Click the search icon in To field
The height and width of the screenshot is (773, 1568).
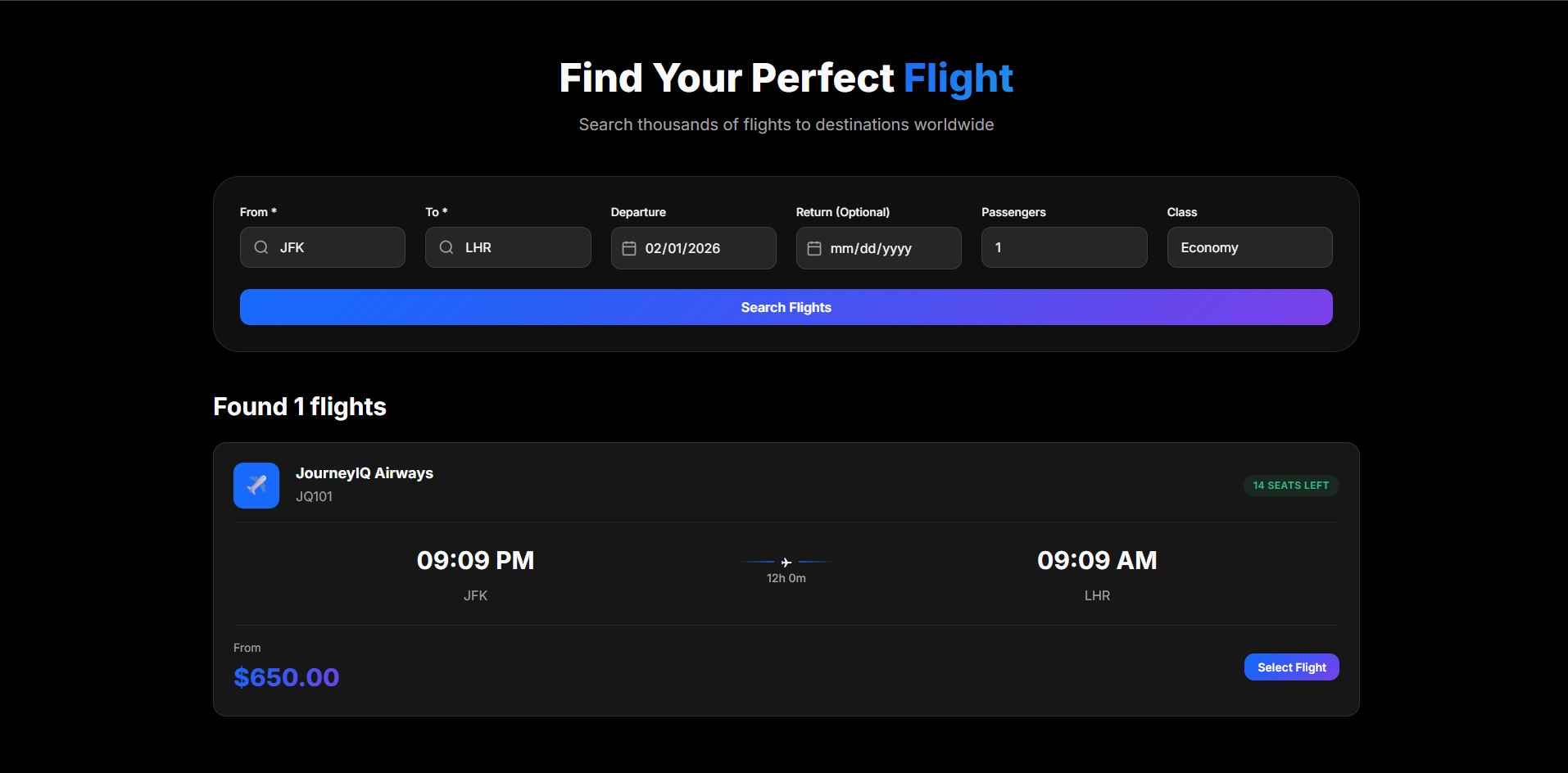point(446,247)
